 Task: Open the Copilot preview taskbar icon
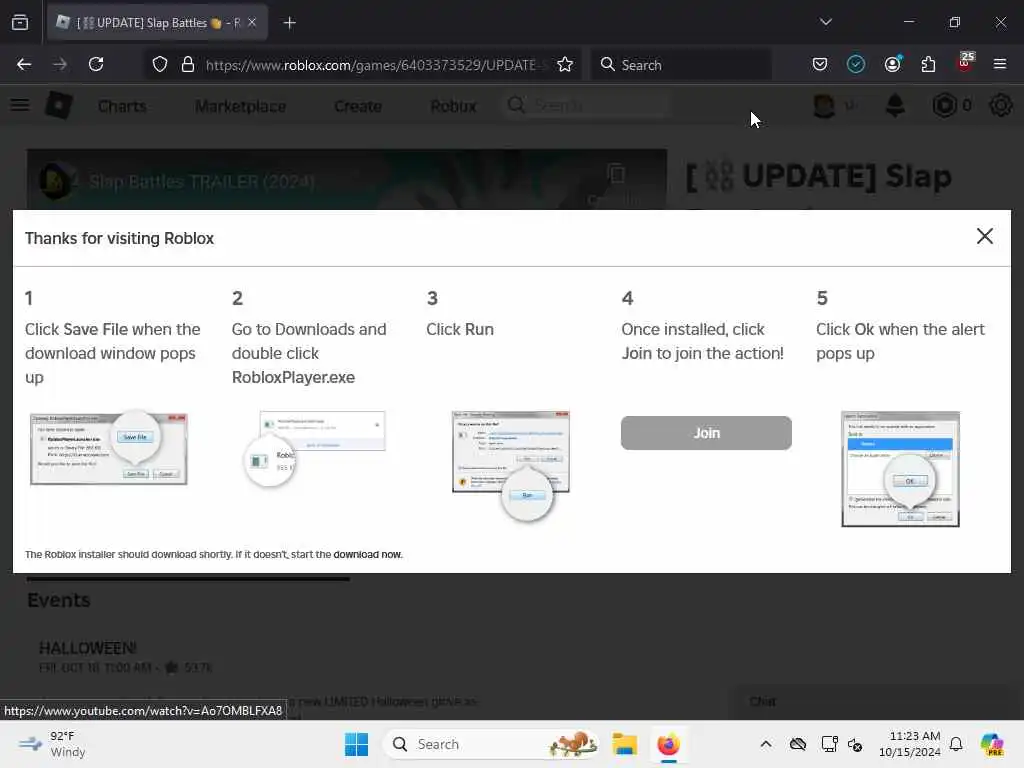(x=991, y=744)
